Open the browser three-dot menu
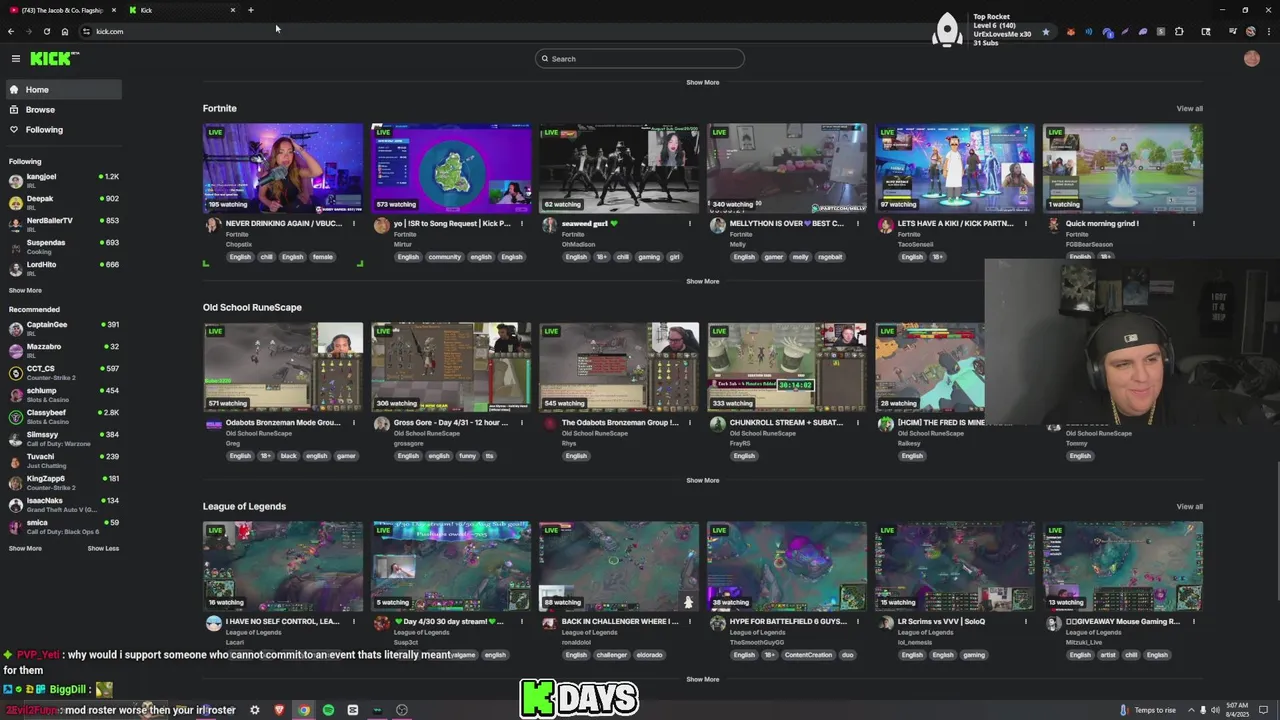This screenshot has width=1280, height=720. click(1269, 31)
